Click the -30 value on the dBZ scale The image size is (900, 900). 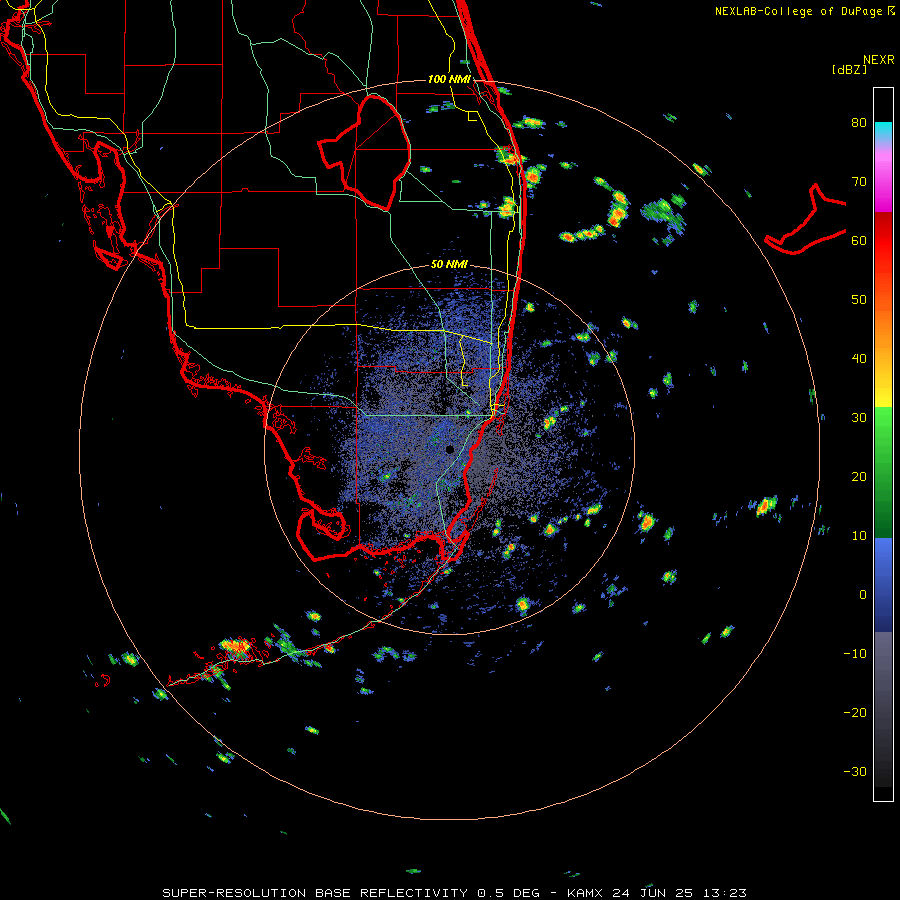coord(855,771)
